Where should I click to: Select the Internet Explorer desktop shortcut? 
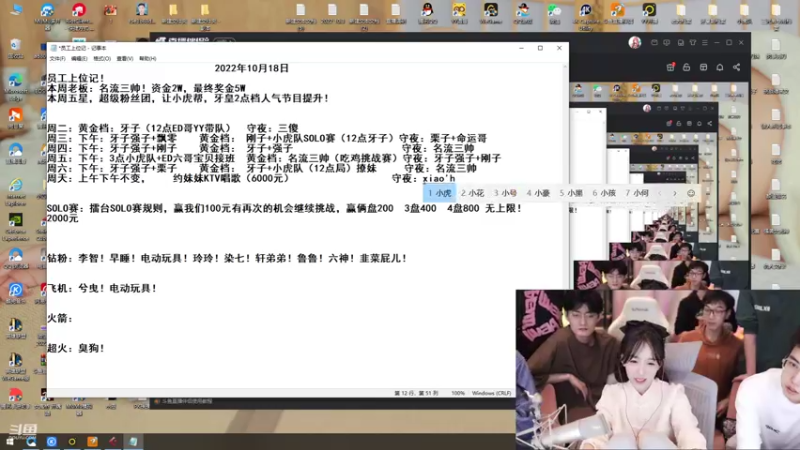coord(15,191)
